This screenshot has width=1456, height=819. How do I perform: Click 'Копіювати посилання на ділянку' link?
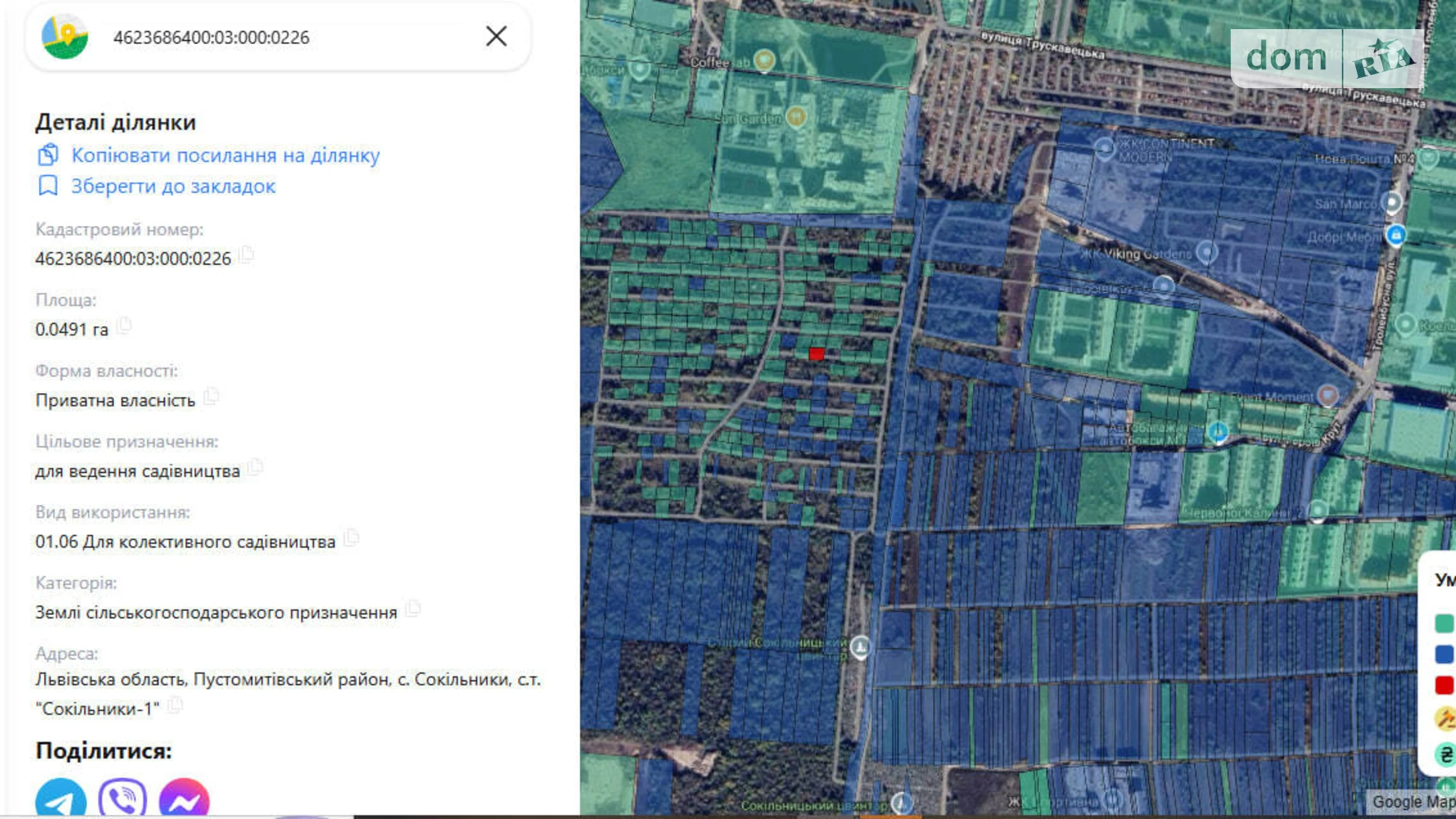pyautogui.click(x=225, y=155)
